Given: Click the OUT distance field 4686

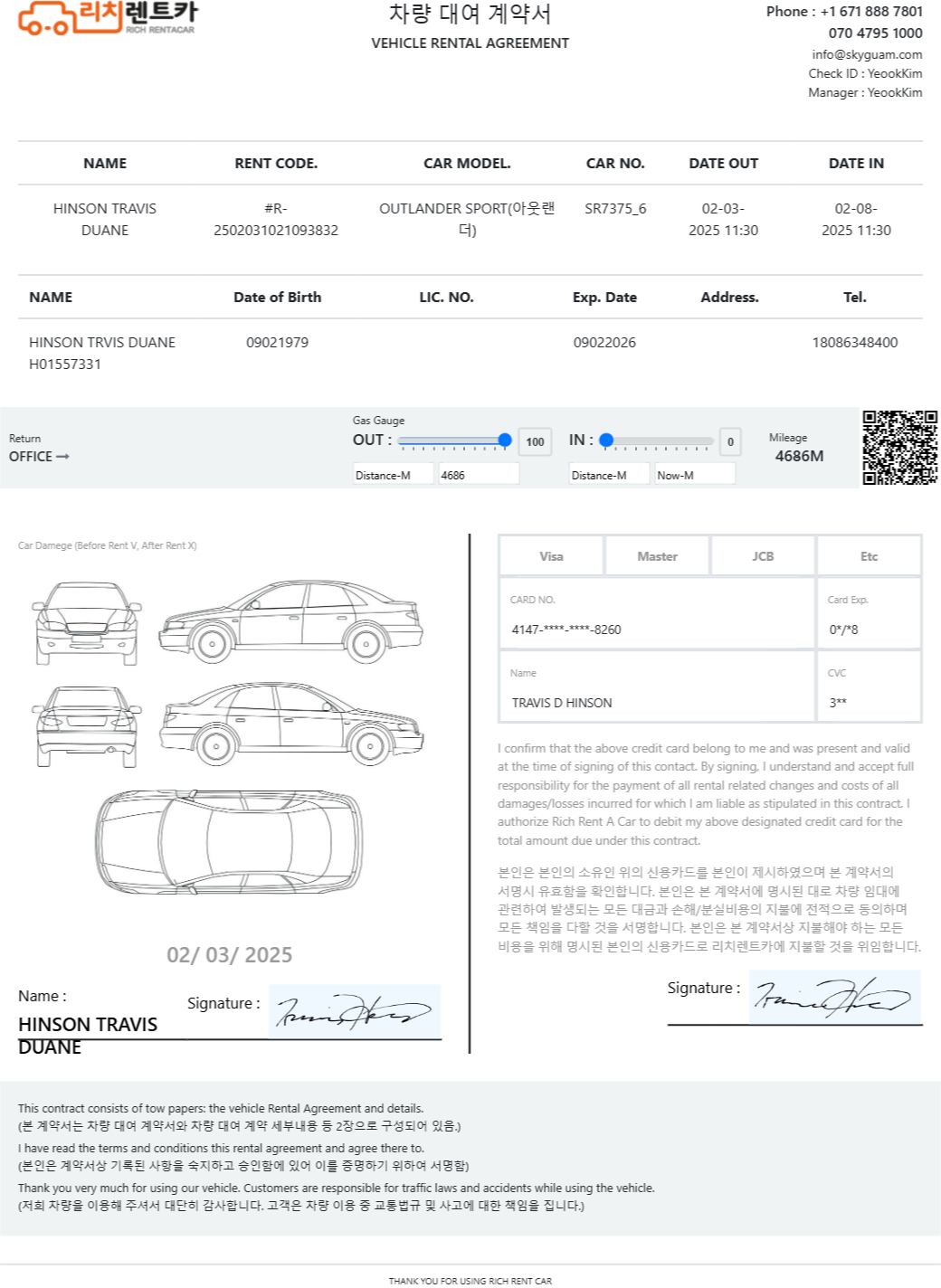Looking at the screenshot, I should point(479,474).
